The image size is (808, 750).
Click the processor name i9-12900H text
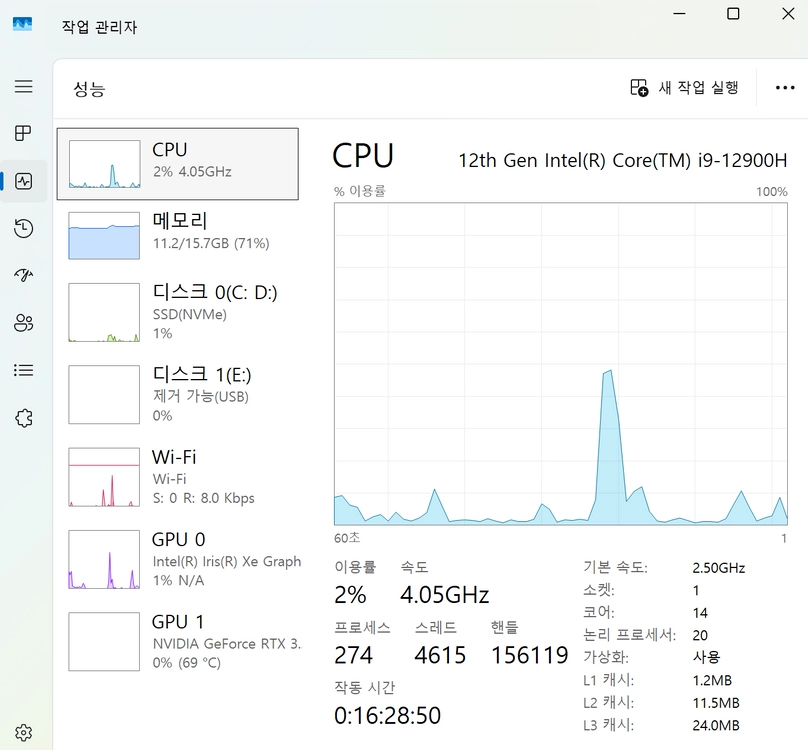[623, 160]
